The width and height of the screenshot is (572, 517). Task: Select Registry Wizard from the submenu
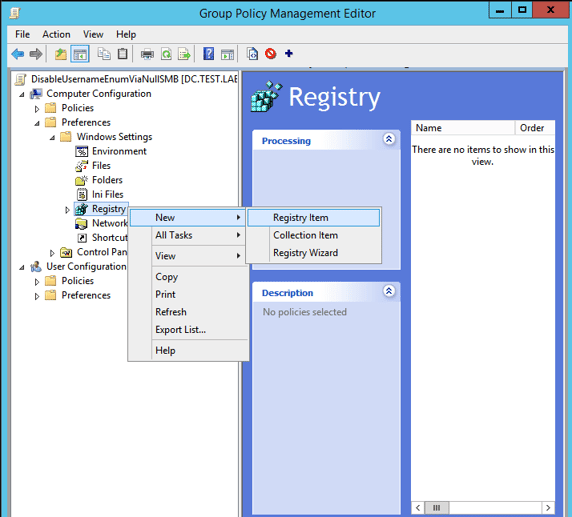click(x=314, y=253)
